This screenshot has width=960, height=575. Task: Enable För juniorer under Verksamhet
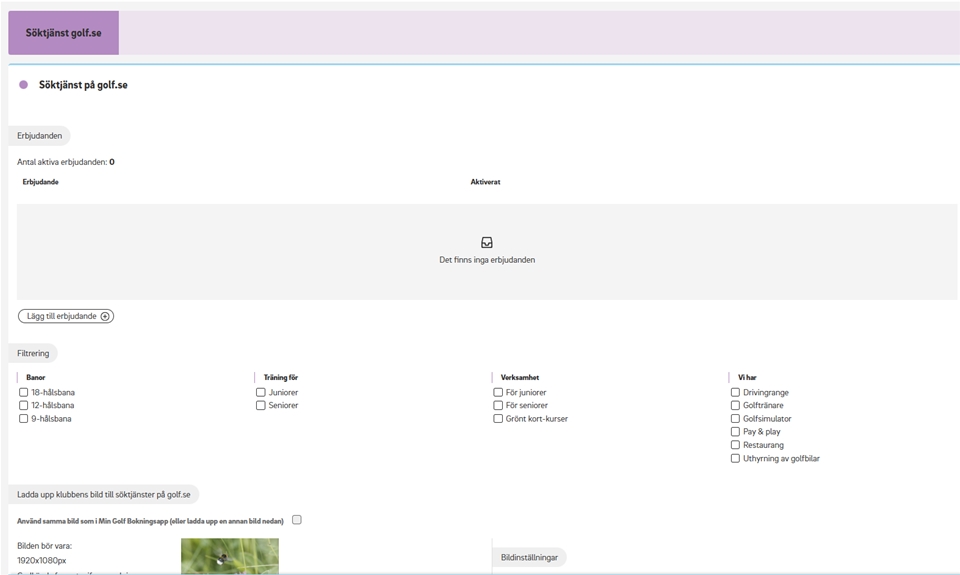click(x=498, y=393)
